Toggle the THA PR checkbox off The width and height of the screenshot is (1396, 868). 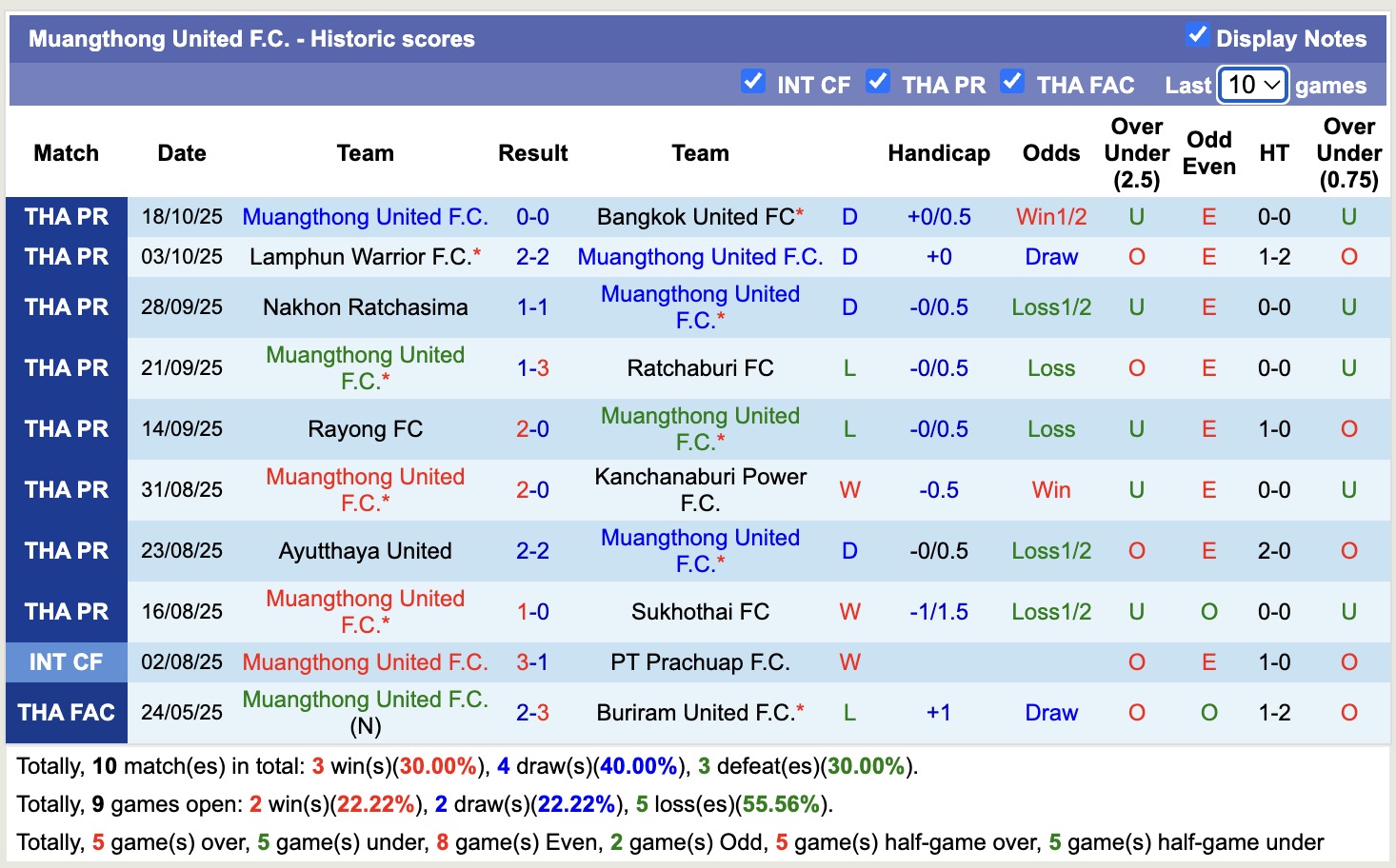[878, 82]
